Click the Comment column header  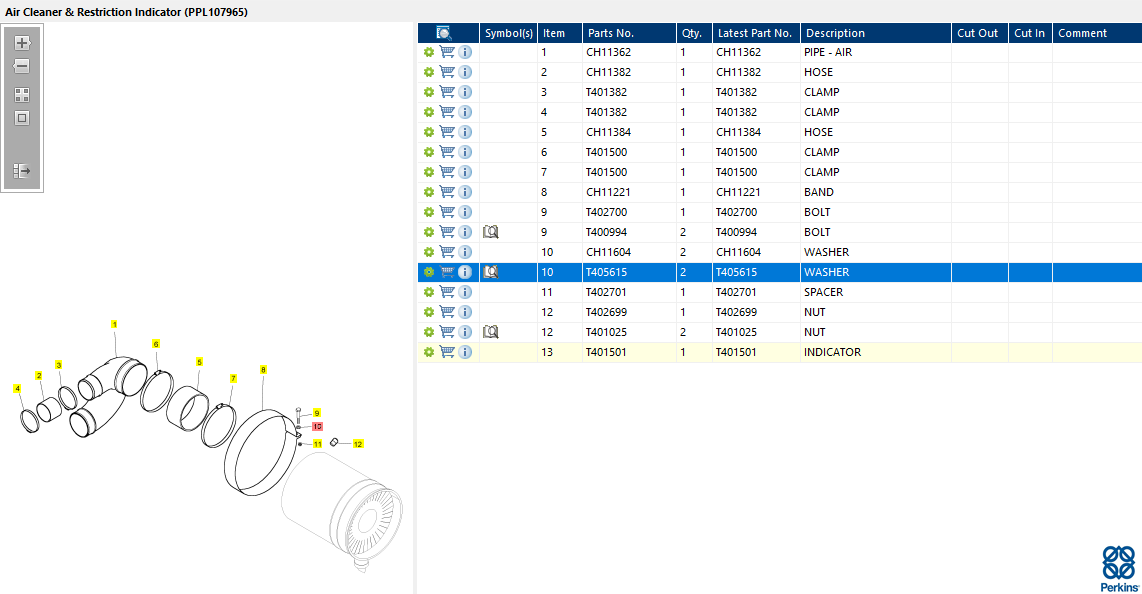1097,33
